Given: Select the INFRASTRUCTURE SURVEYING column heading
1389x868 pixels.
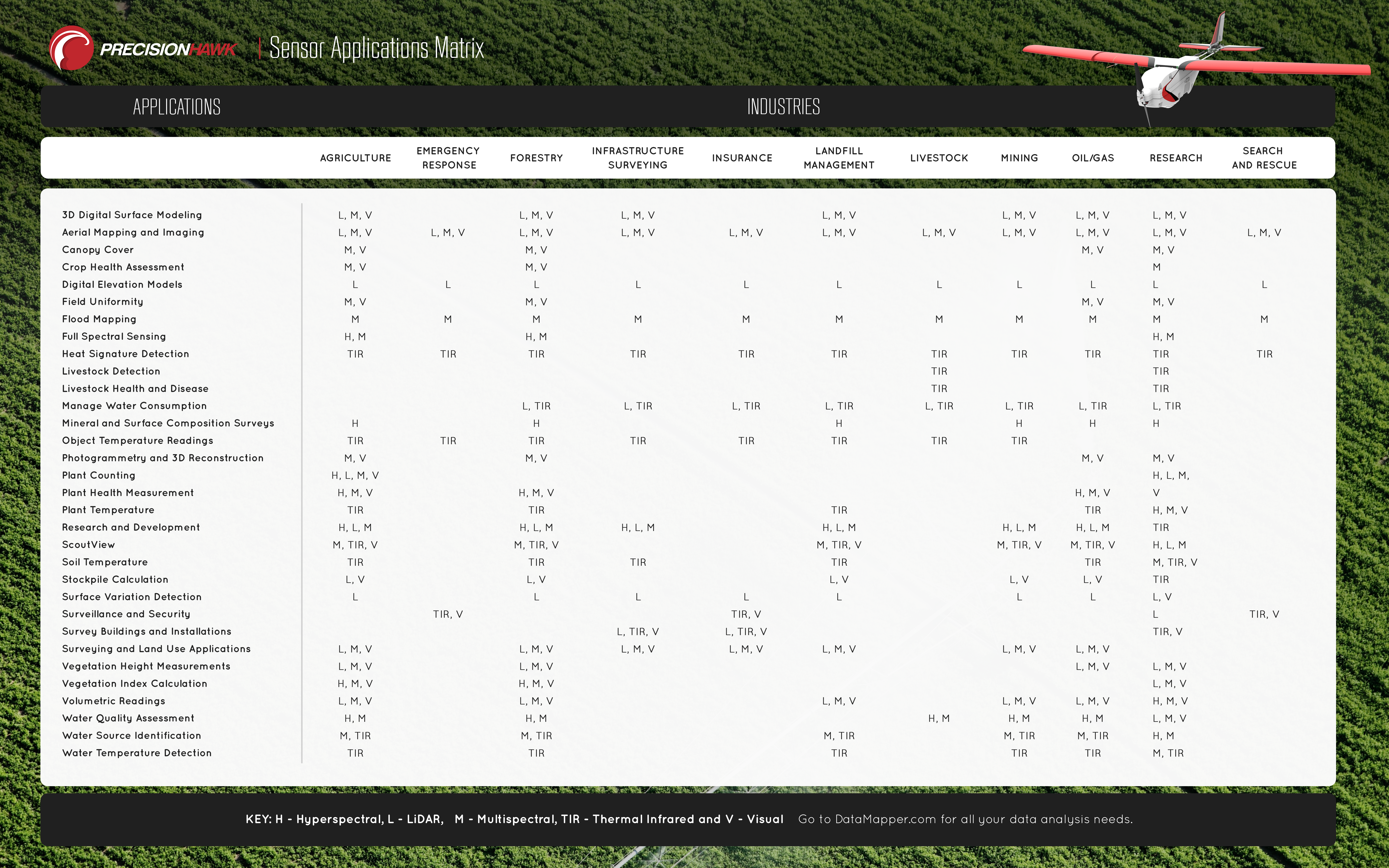Looking at the screenshot, I should [x=638, y=158].
